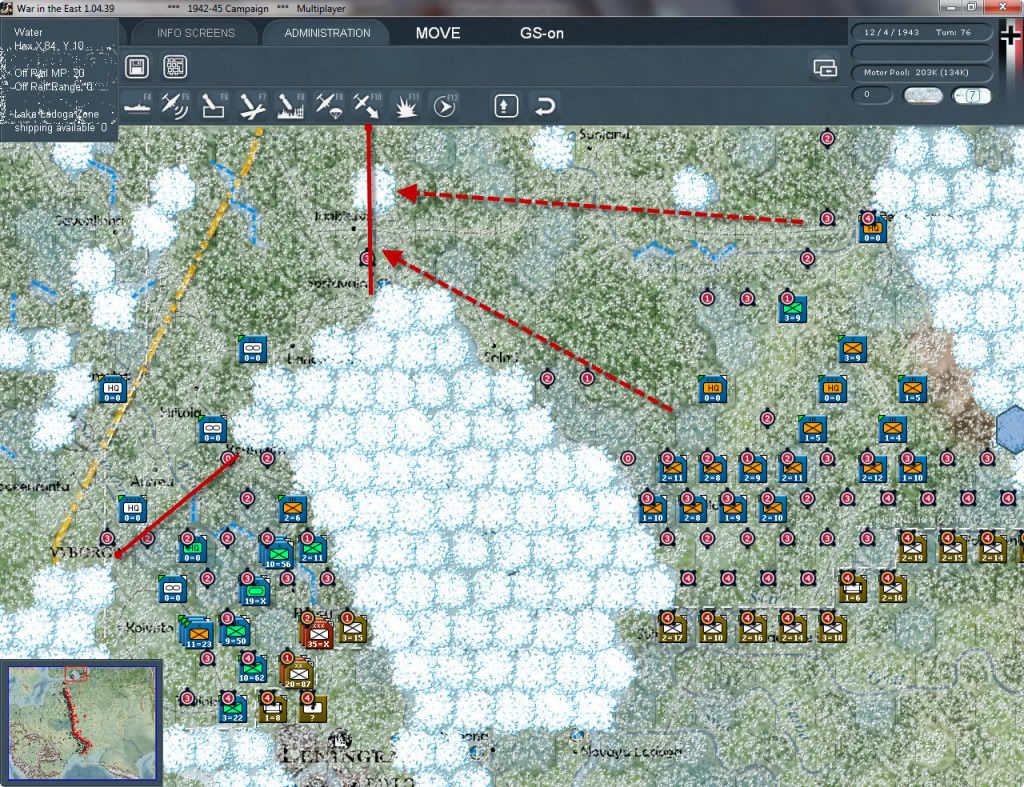Select the 10=62 green unit counter
Screen dimensions: 1024x787
252,667
